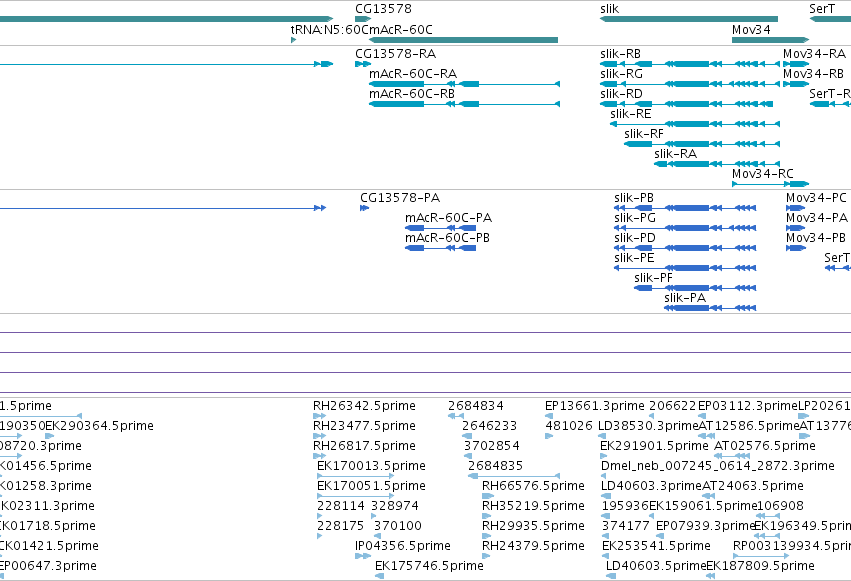Open the slik-PD protein label

click(634, 238)
